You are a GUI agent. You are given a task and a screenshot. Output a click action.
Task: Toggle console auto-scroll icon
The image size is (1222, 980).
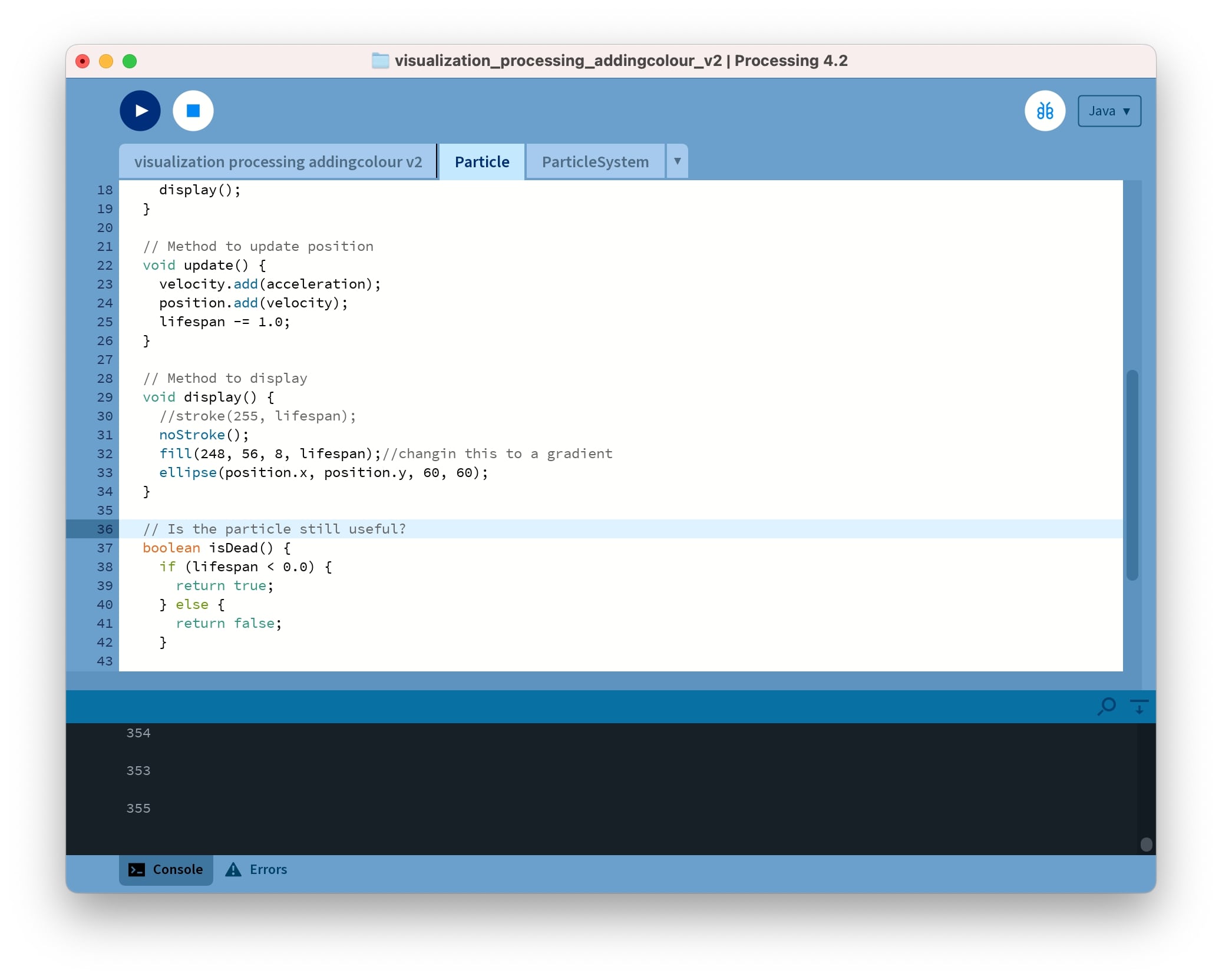point(1139,706)
